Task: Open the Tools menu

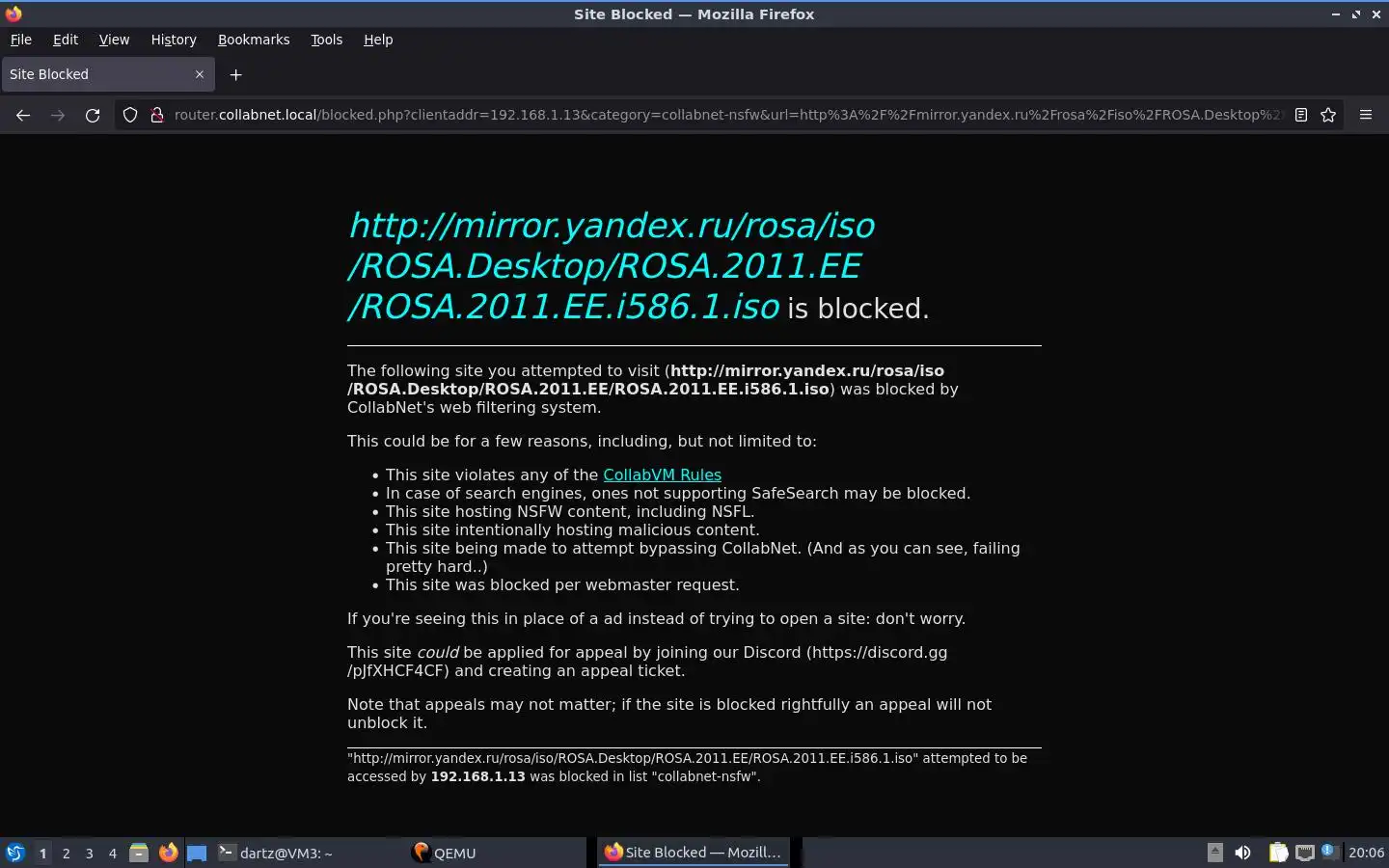Action: pyautogui.click(x=326, y=40)
